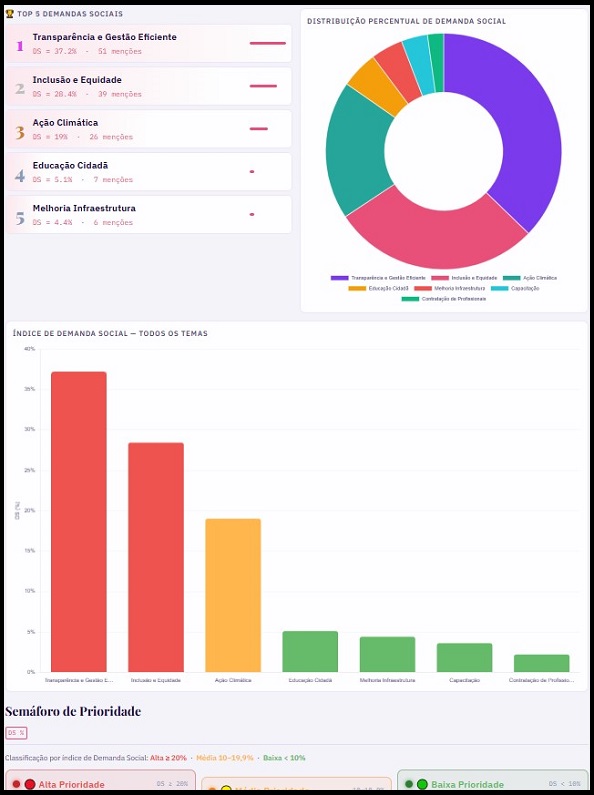Toggle pink Inclusão e Equidade legend swatch
The image size is (594, 795).
[440, 278]
